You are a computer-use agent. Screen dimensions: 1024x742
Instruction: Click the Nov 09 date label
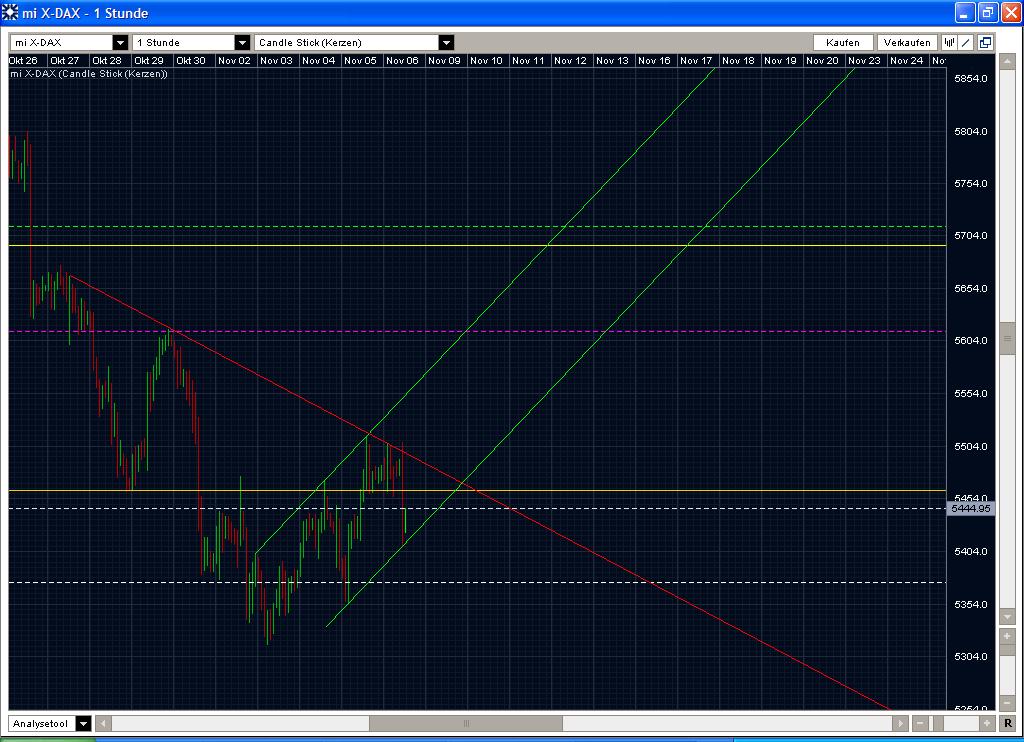444,60
